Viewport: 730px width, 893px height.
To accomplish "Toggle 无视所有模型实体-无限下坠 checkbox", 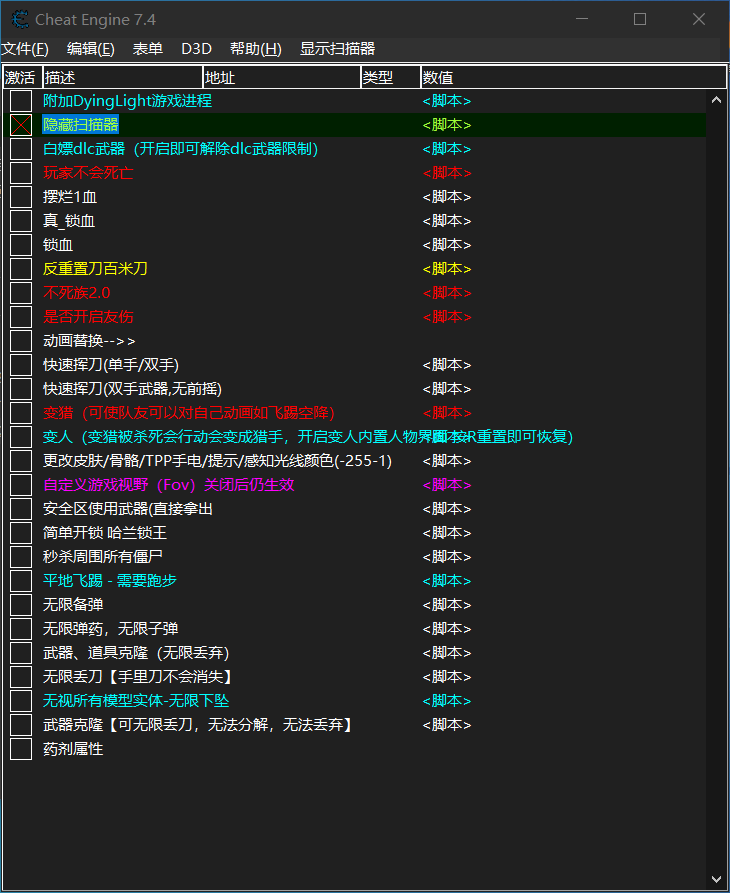I will 21,701.
